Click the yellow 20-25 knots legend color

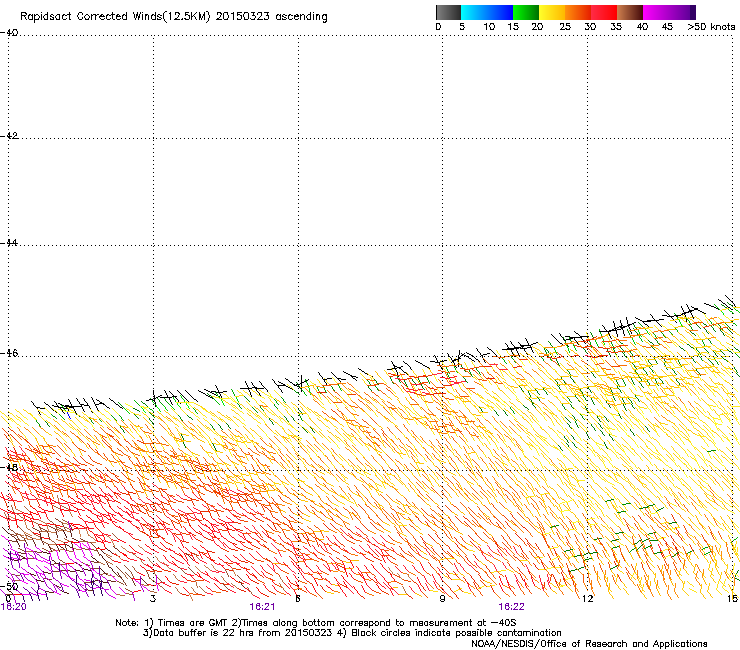552,12
